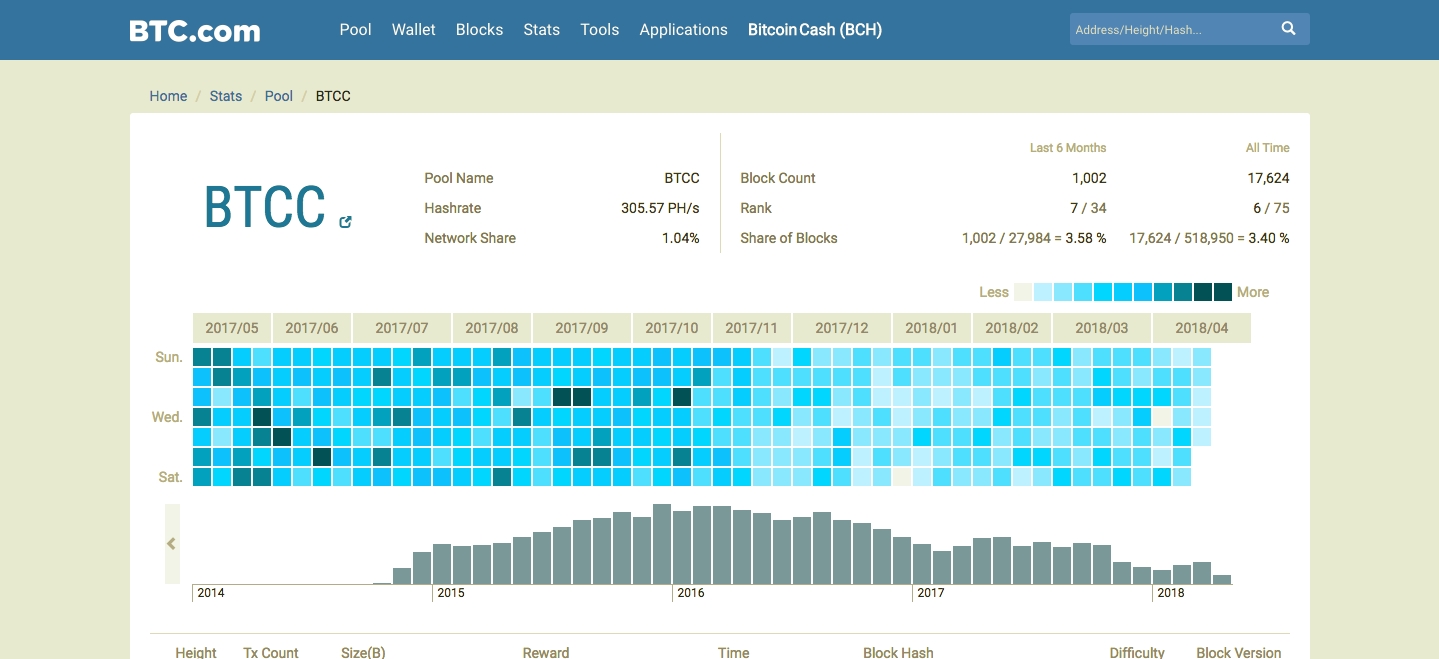This screenshot has height=659, width=1439.
Task: Click the 2017/06 month header
Action: 312,328
